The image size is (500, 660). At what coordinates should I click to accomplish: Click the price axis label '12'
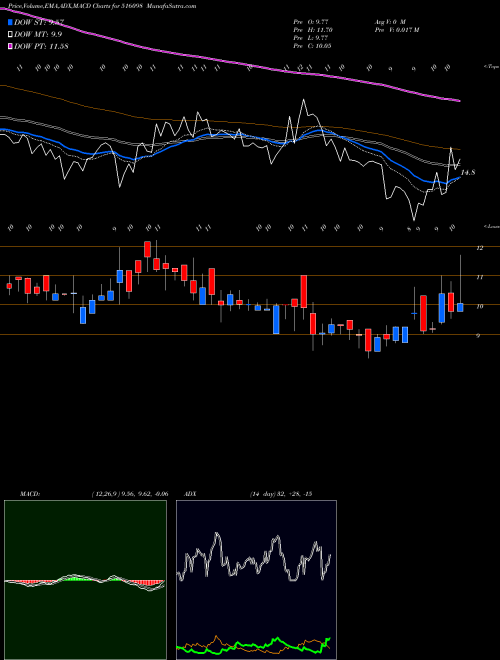point(479,248)
